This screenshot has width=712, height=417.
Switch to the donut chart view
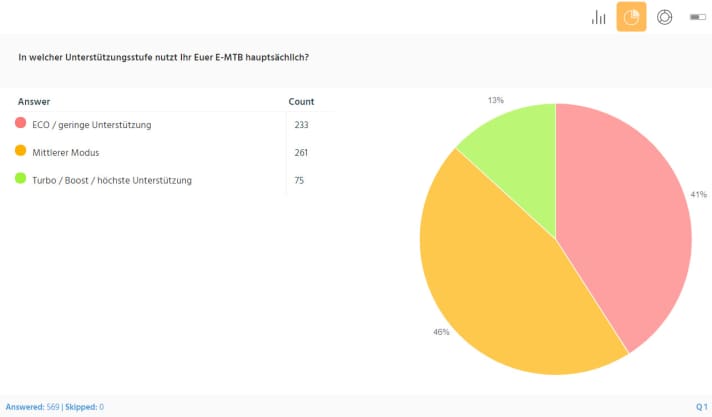point(664,17)
